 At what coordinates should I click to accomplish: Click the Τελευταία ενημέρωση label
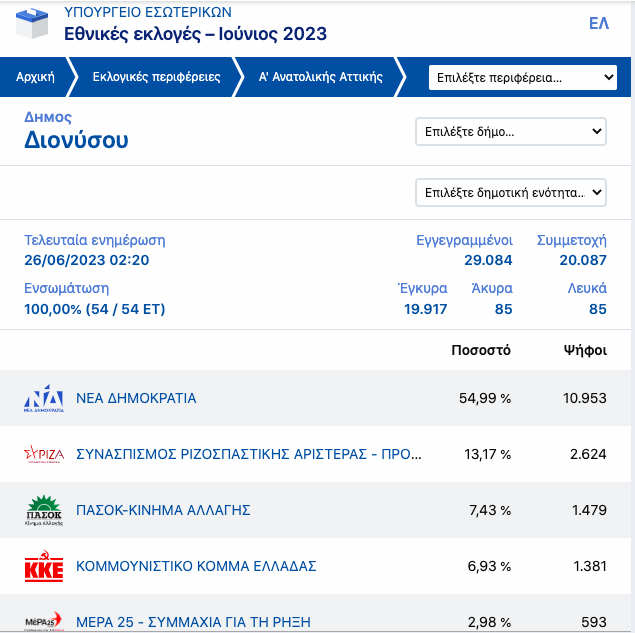click(95, 240)
